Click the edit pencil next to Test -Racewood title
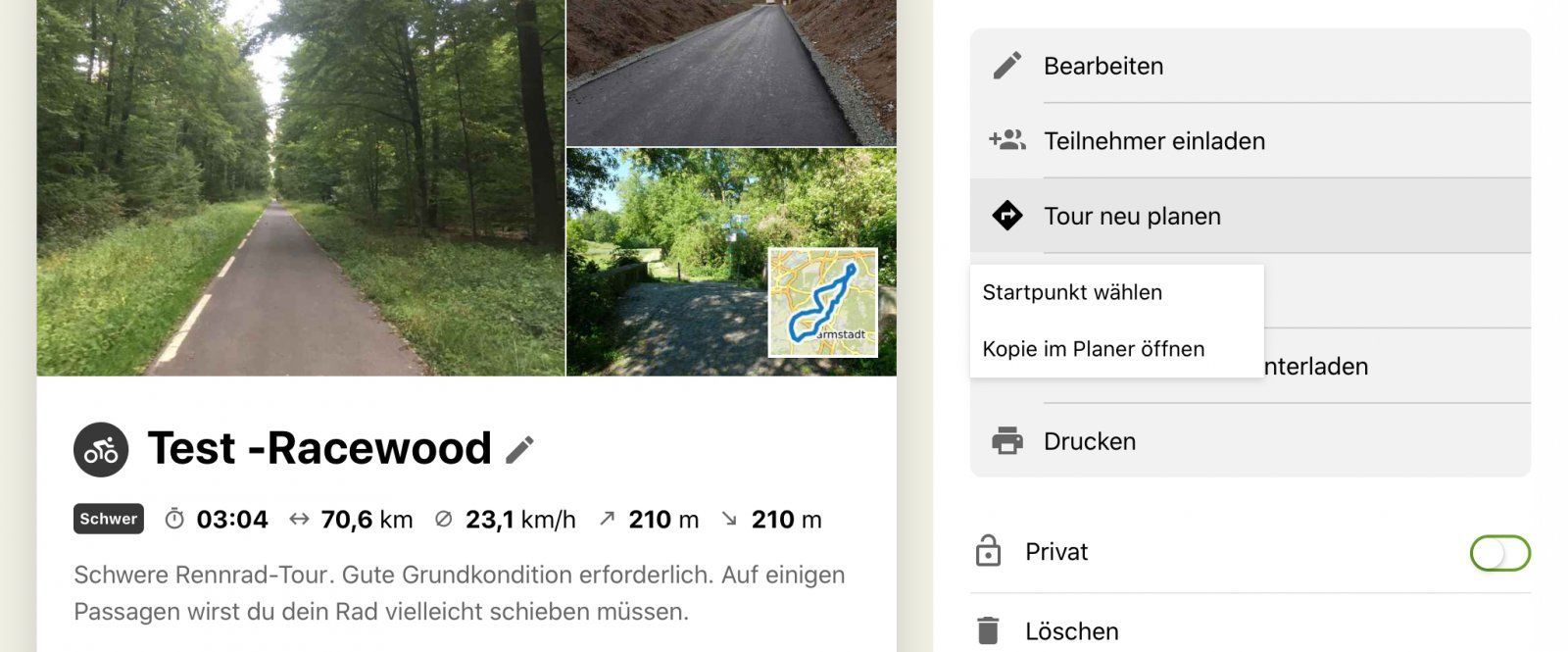The width and height of the screenshot is (1568, 652). pos(519,449)
